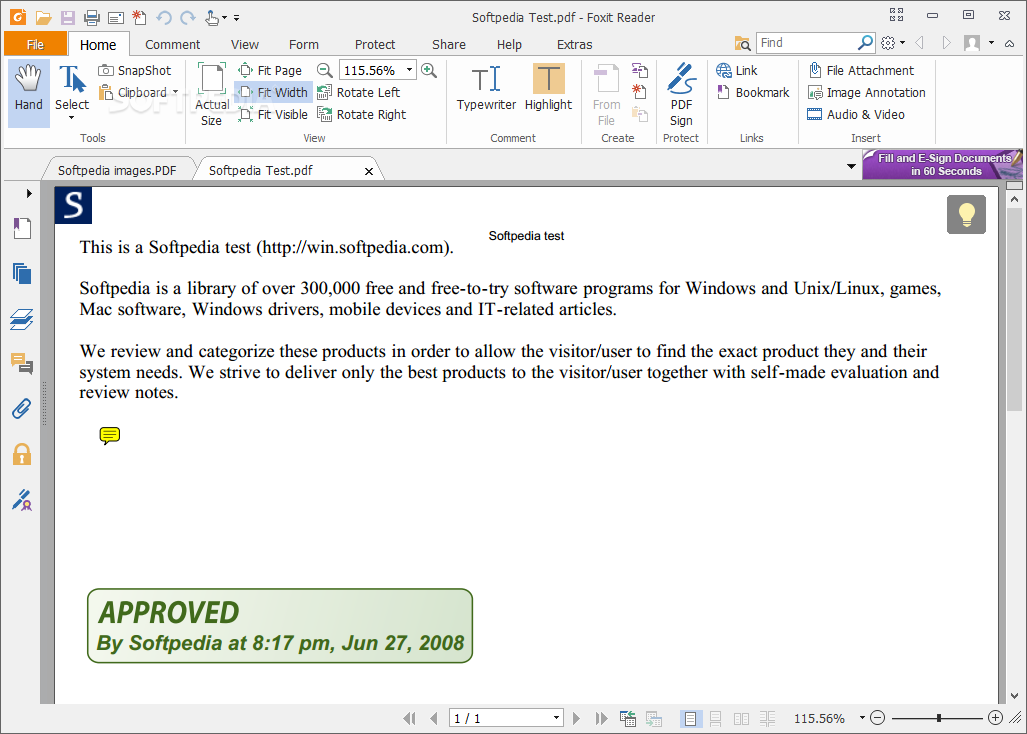Insert a Link
1027x734 pixels.
[x=737, y=71]
